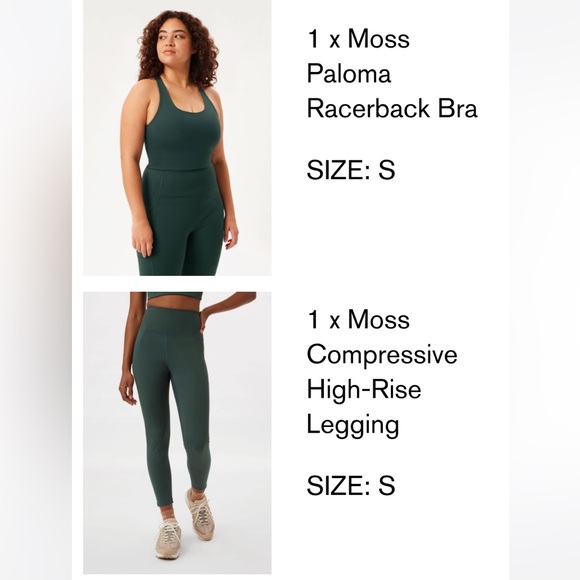
Task: Click the beige sneakers in legging photo
Action: 185,523
